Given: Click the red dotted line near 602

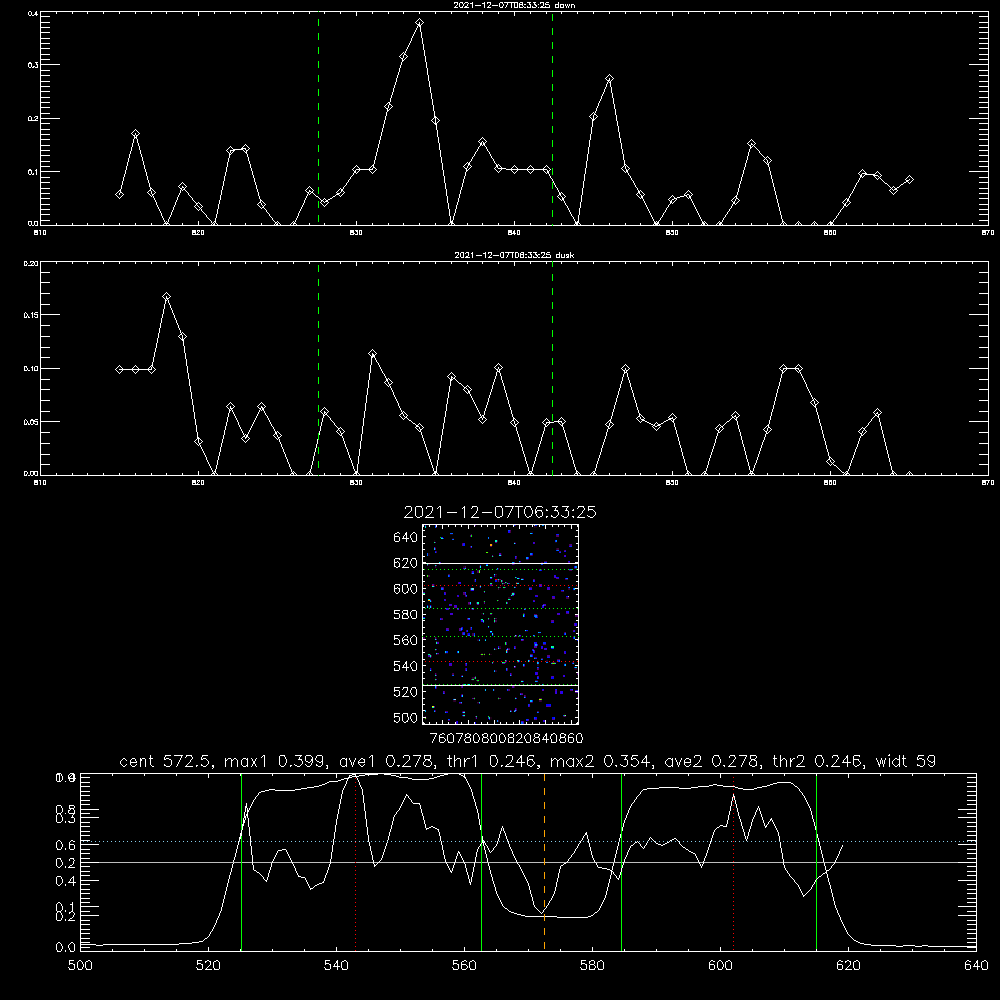Looking at the screenshot, I should (733, 862).
